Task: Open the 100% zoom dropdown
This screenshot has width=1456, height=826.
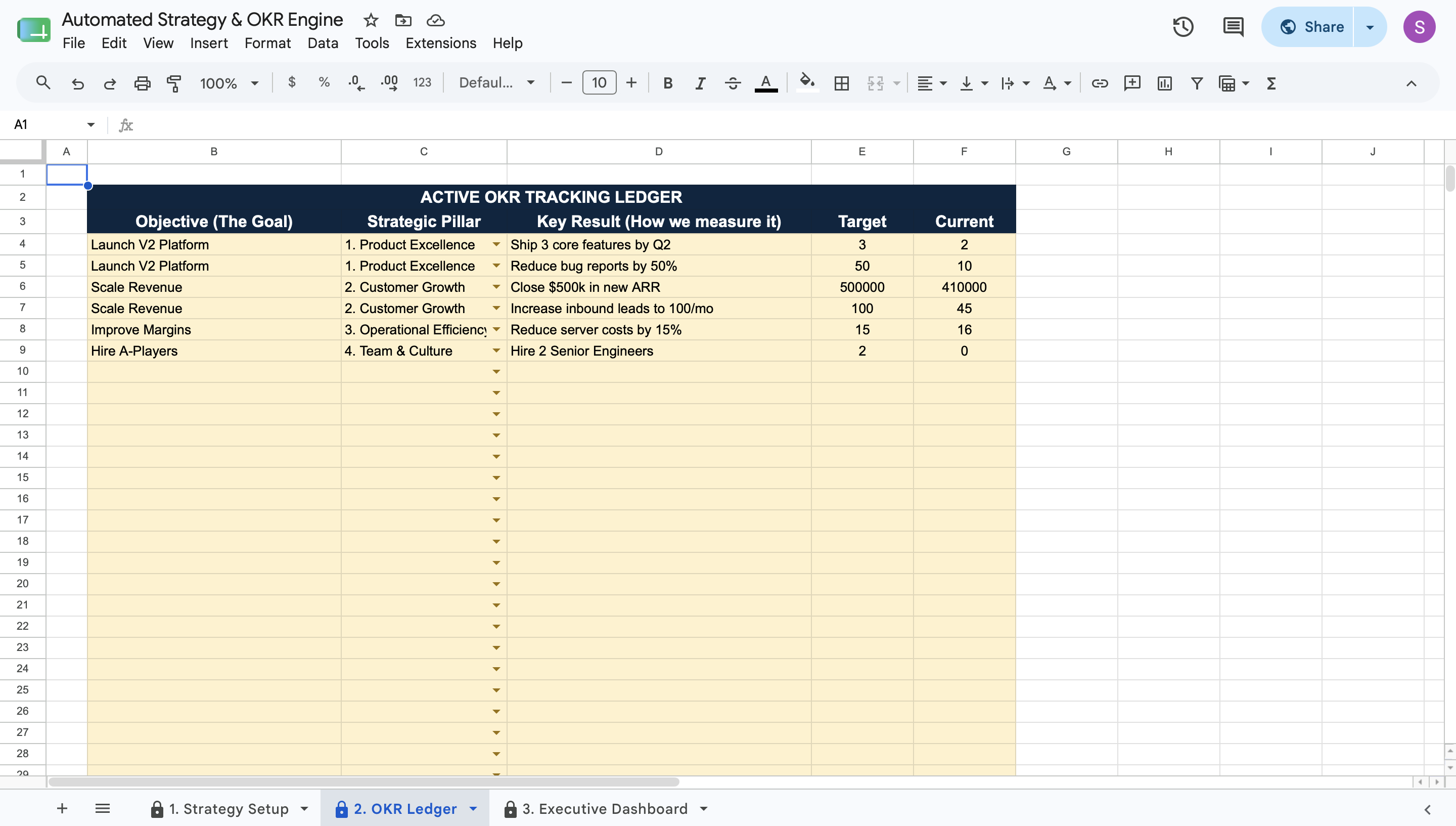Action: (x=229, y=83)
